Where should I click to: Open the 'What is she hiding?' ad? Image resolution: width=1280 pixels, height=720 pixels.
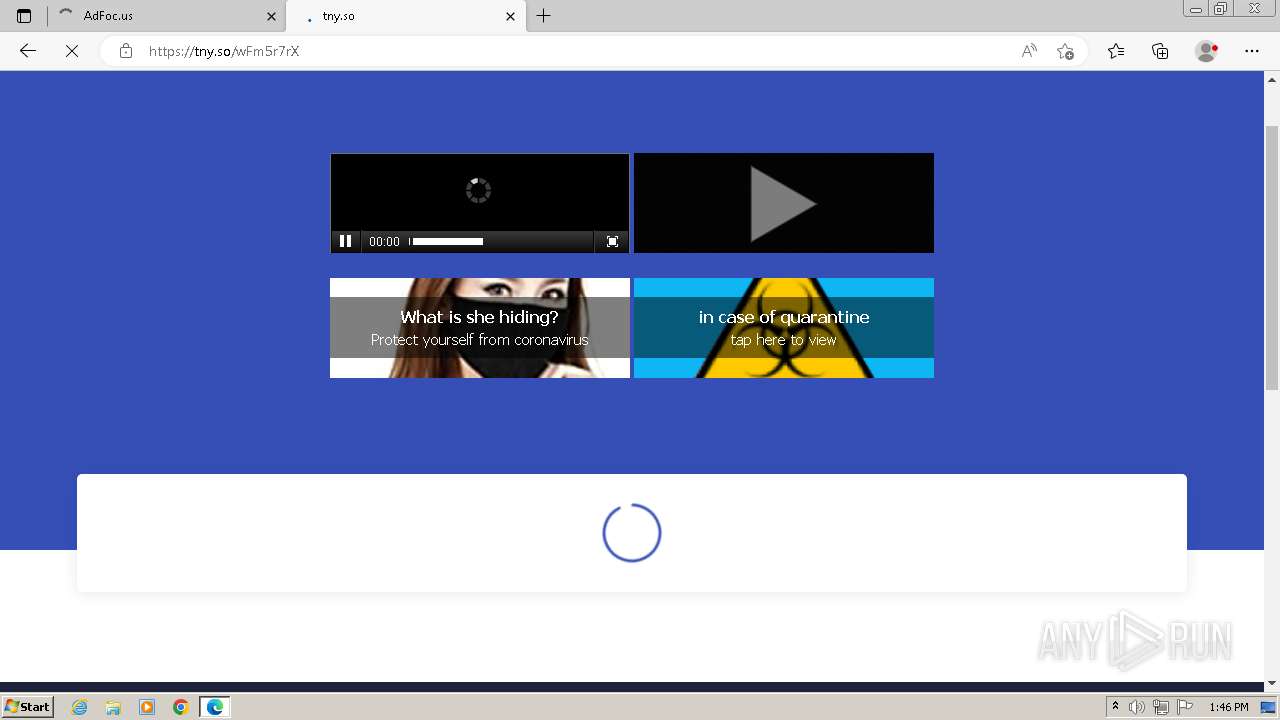click(x=480, y=328)
